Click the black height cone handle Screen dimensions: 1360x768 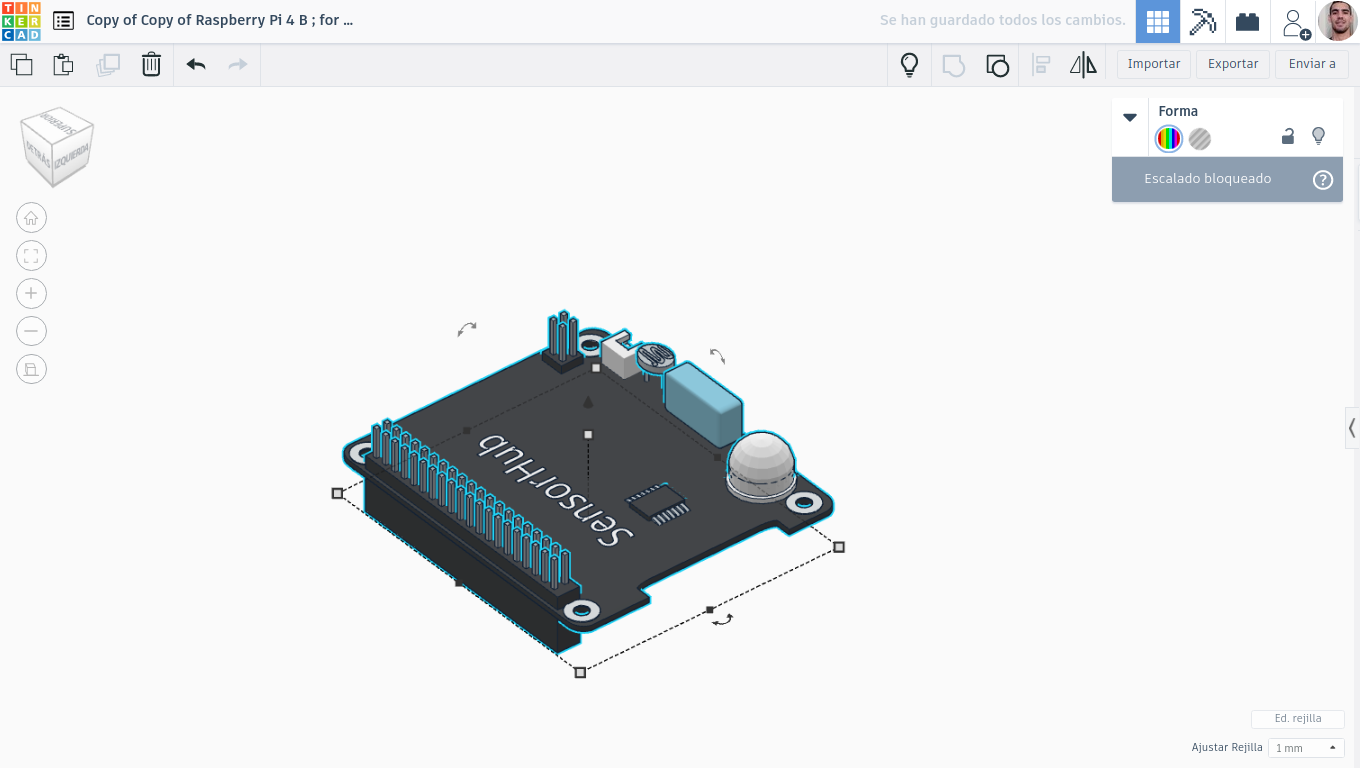[588, 402]
